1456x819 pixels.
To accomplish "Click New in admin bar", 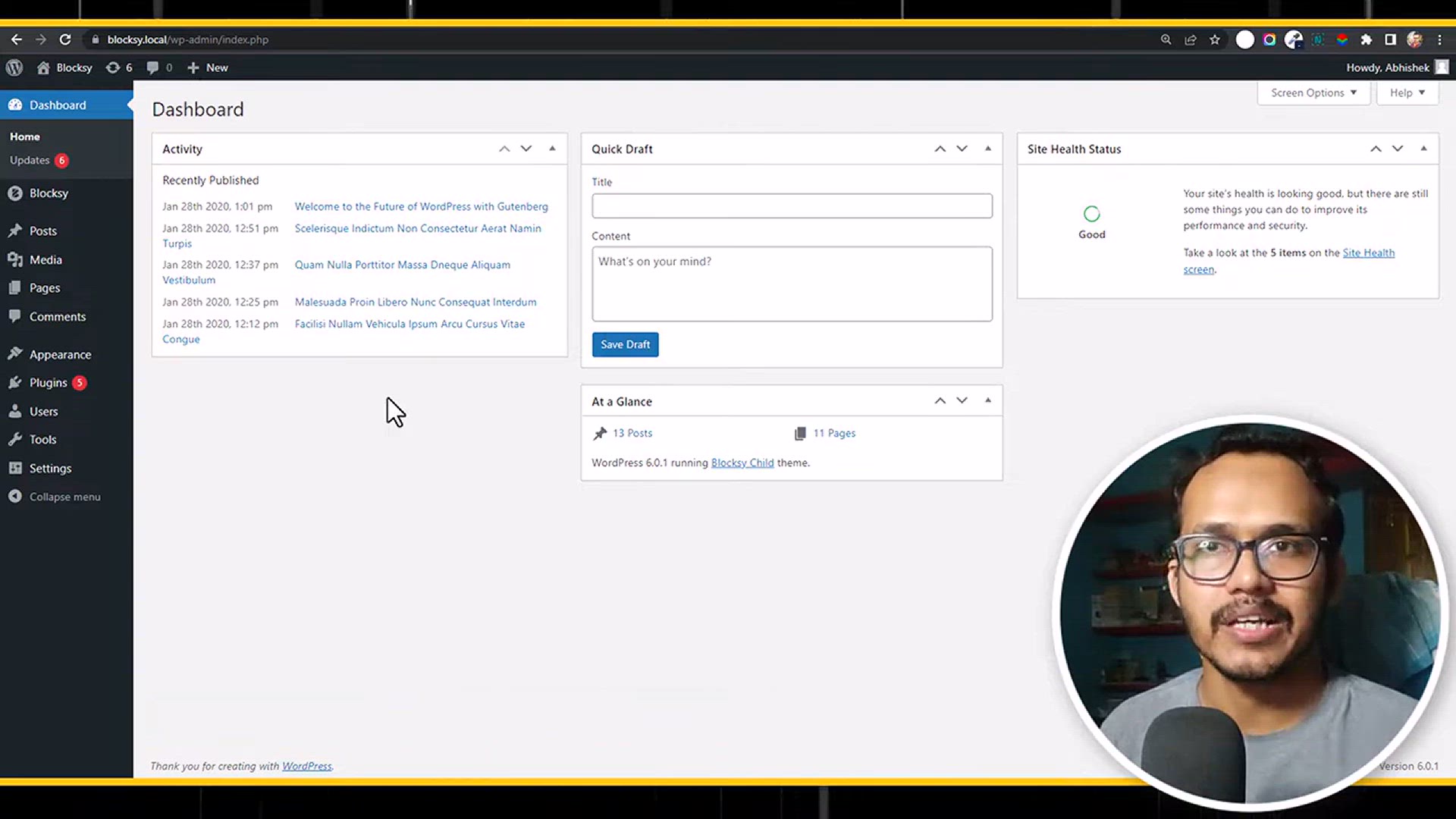I will coord(208,67).
